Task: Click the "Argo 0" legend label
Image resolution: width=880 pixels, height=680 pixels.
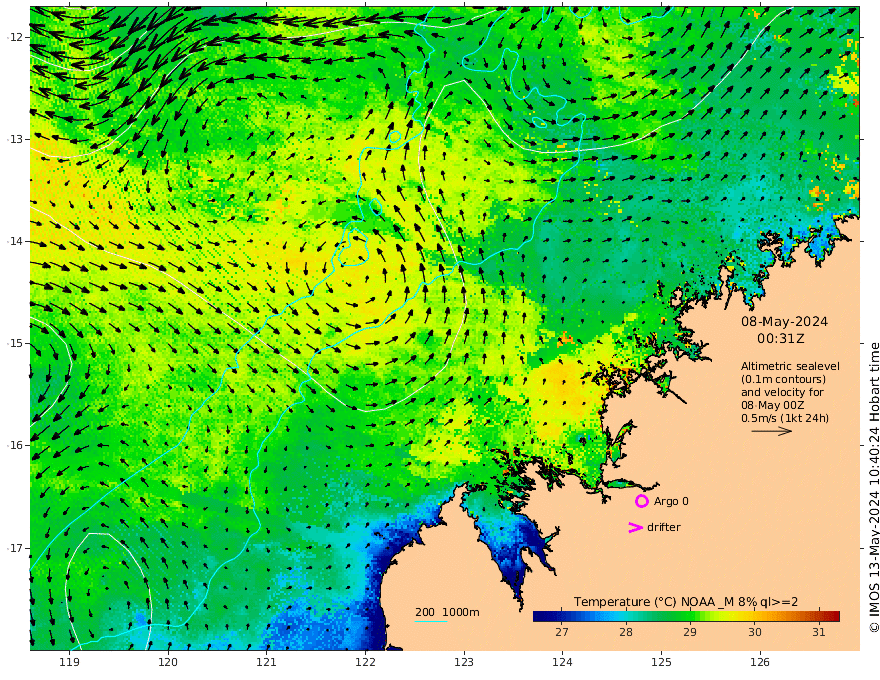Action: (671, 501)
